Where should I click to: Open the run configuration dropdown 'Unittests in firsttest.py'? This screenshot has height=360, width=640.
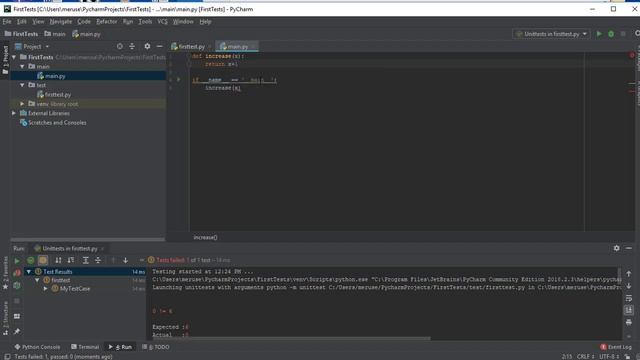pyautogui.click(x=551, y=34)
